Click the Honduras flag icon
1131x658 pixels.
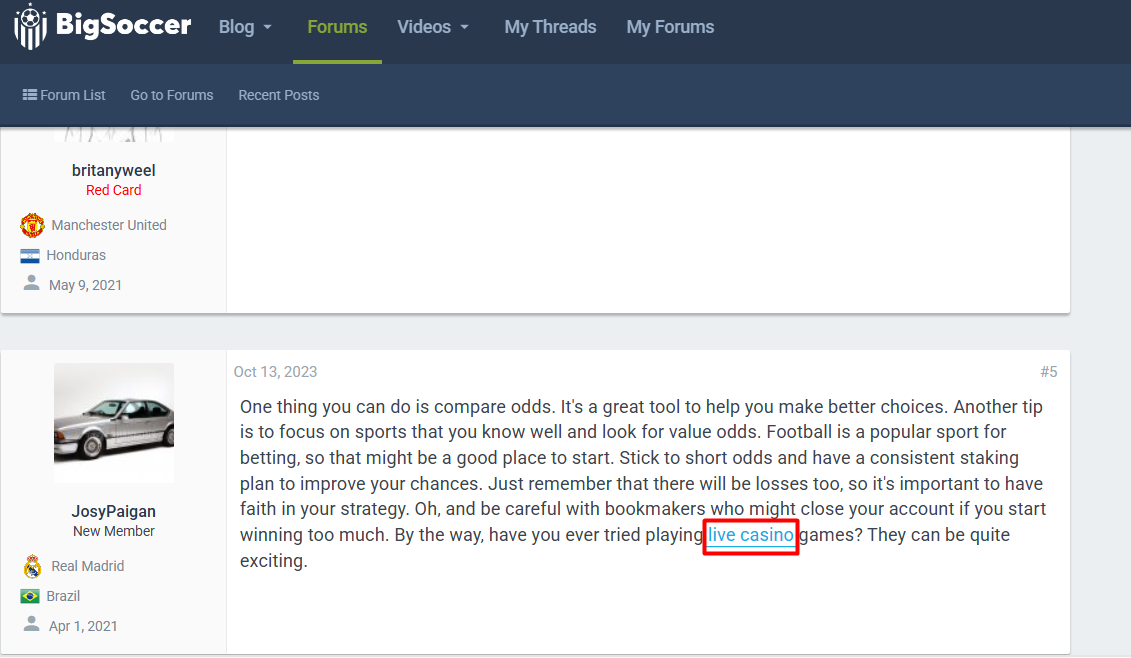click(x=30, y=256)
